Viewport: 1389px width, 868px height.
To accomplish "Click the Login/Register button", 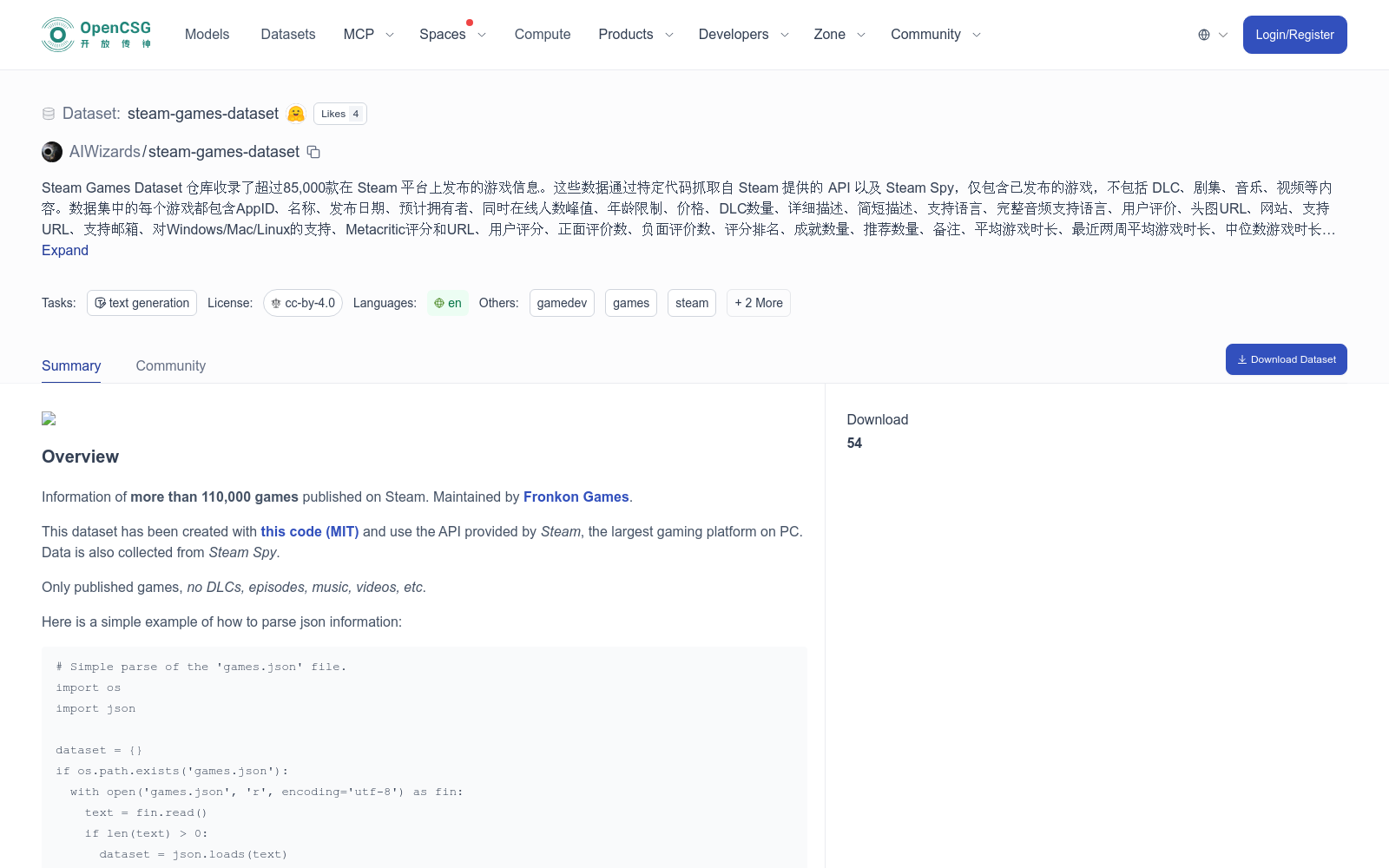I will tap(1294, 35).
